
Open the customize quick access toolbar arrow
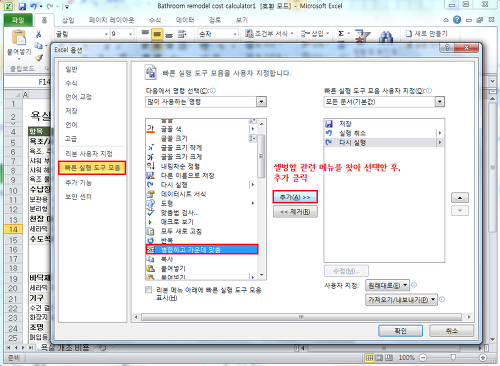(x=67, y=6)
